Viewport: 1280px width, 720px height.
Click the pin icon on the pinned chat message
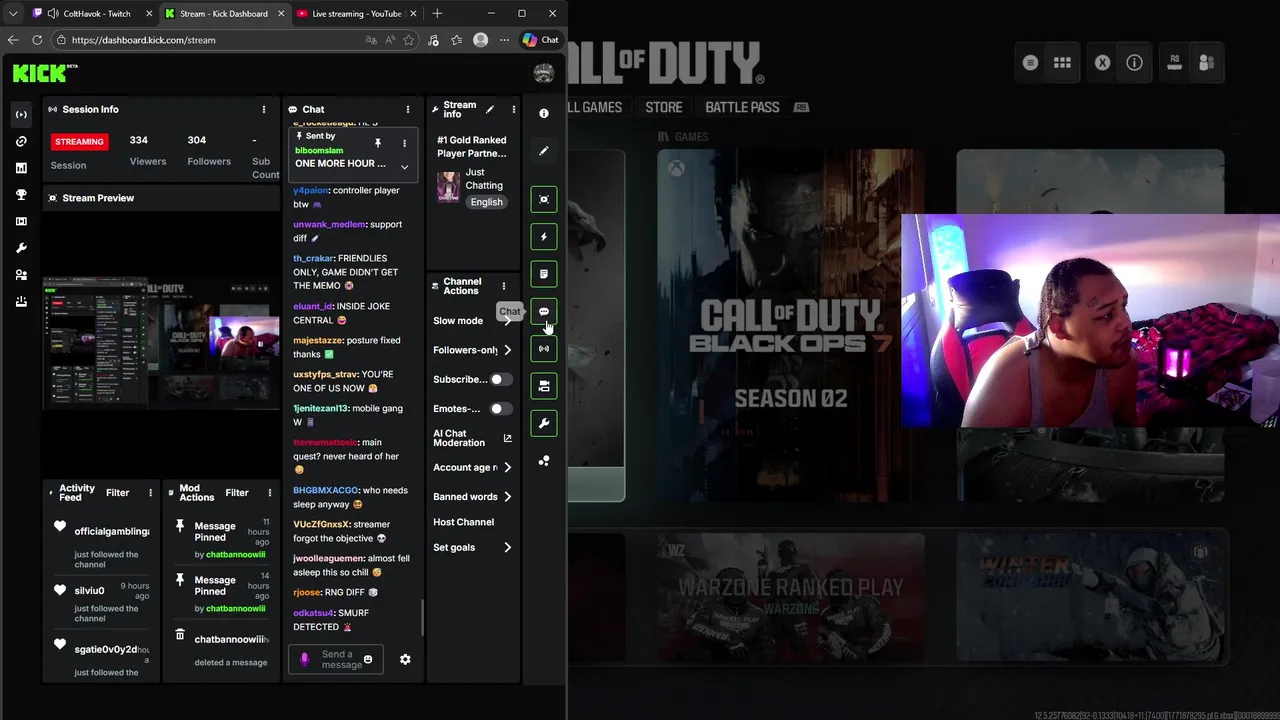click(377, 143)
